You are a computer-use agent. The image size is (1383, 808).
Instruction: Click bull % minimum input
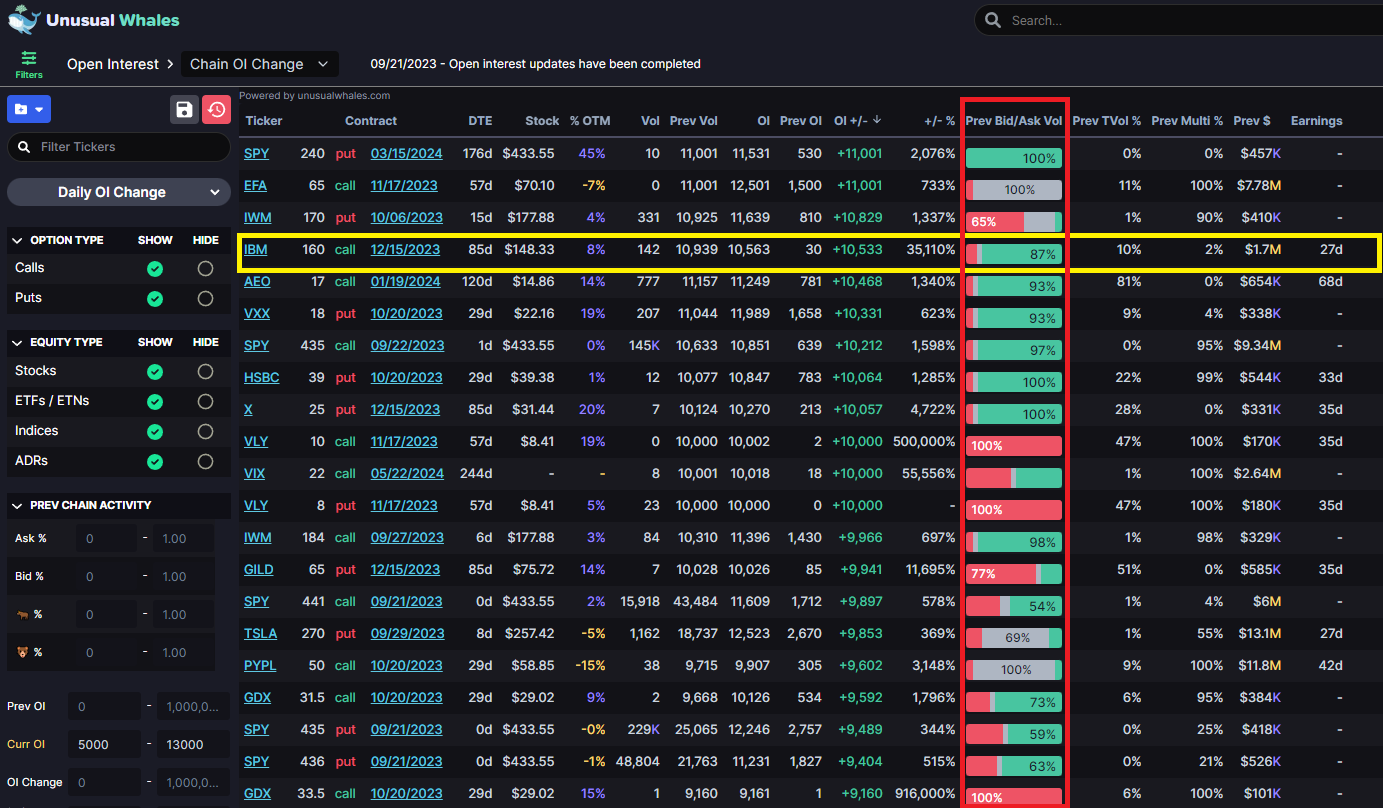point(106,614)
